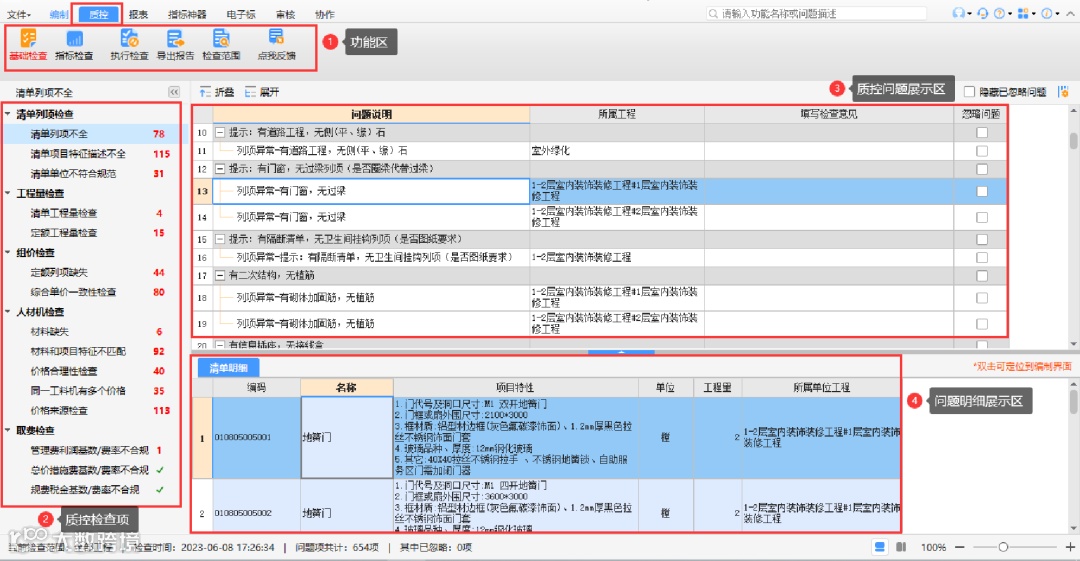Open 检查范围 check scope tool
The width and height of the screenshot is (1080, 561).
point(221,45)
